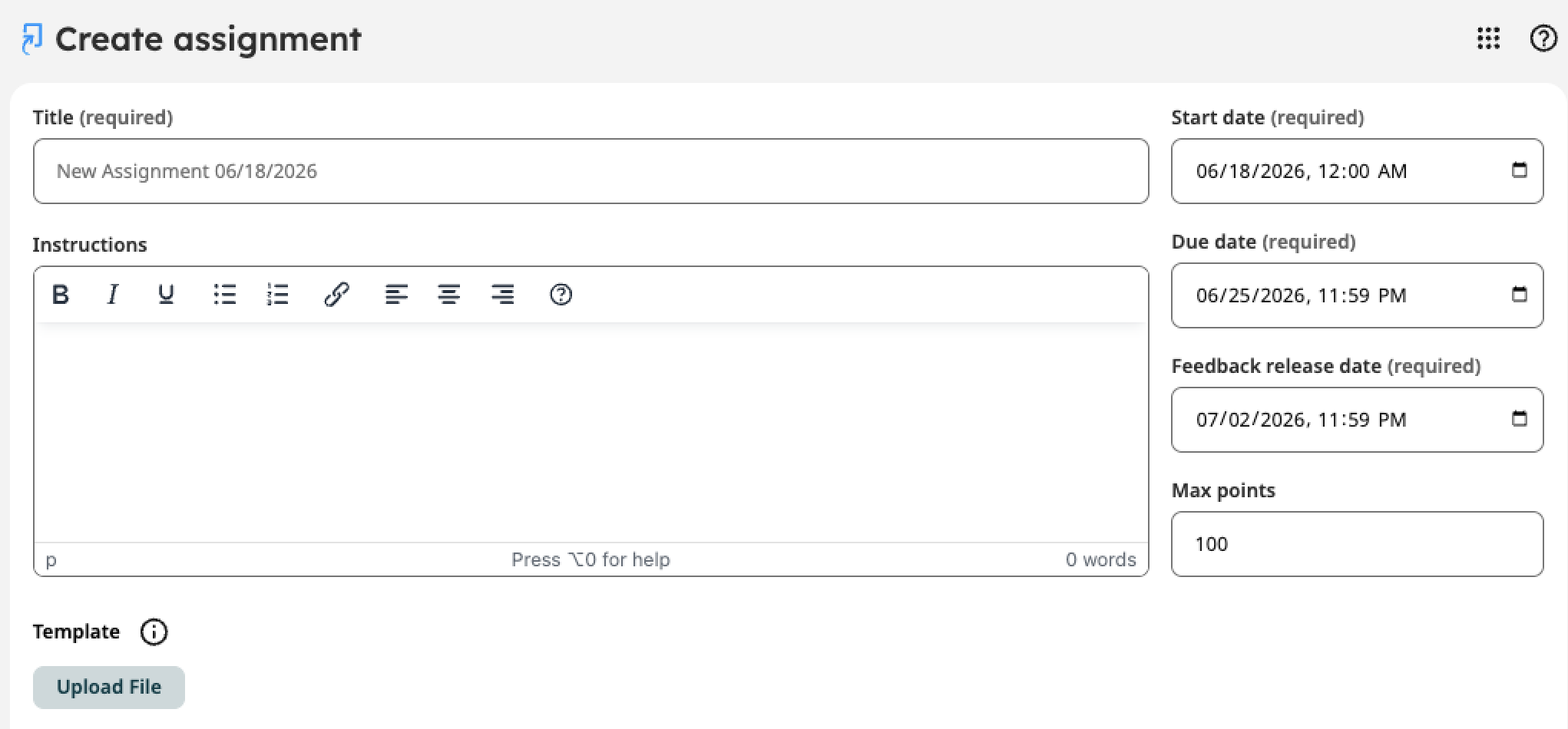The image size is (1568, 729).
Task: Align text right in the editor
Action: 502,295
